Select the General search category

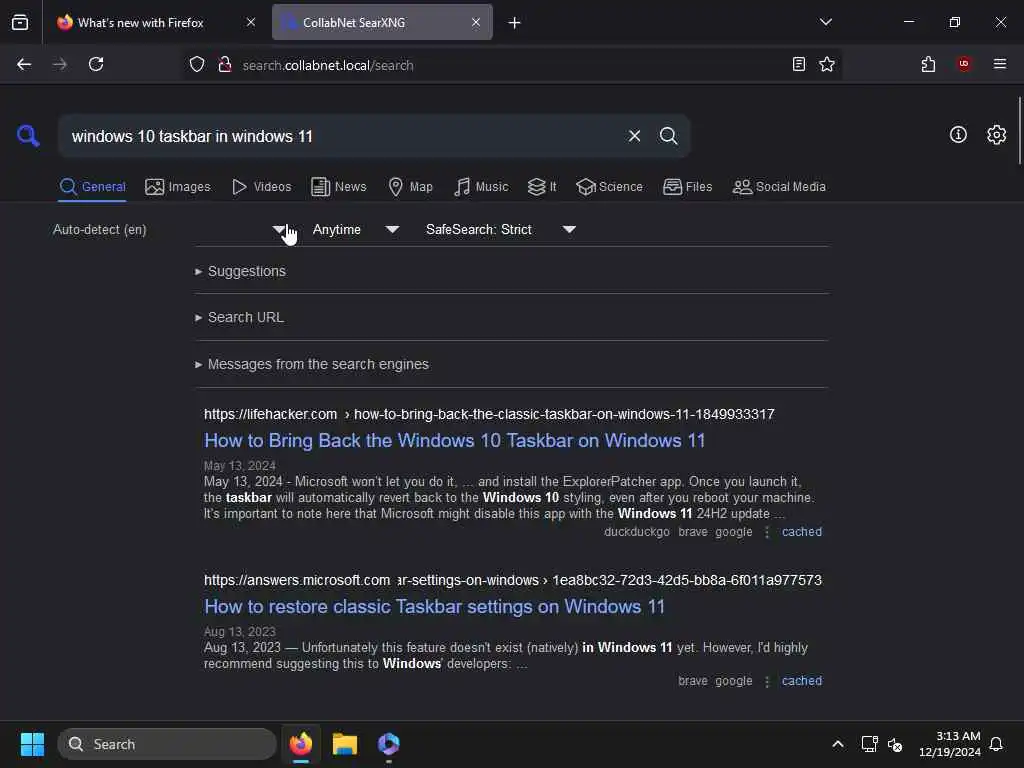pyautogui.click(x=92, y=187)
